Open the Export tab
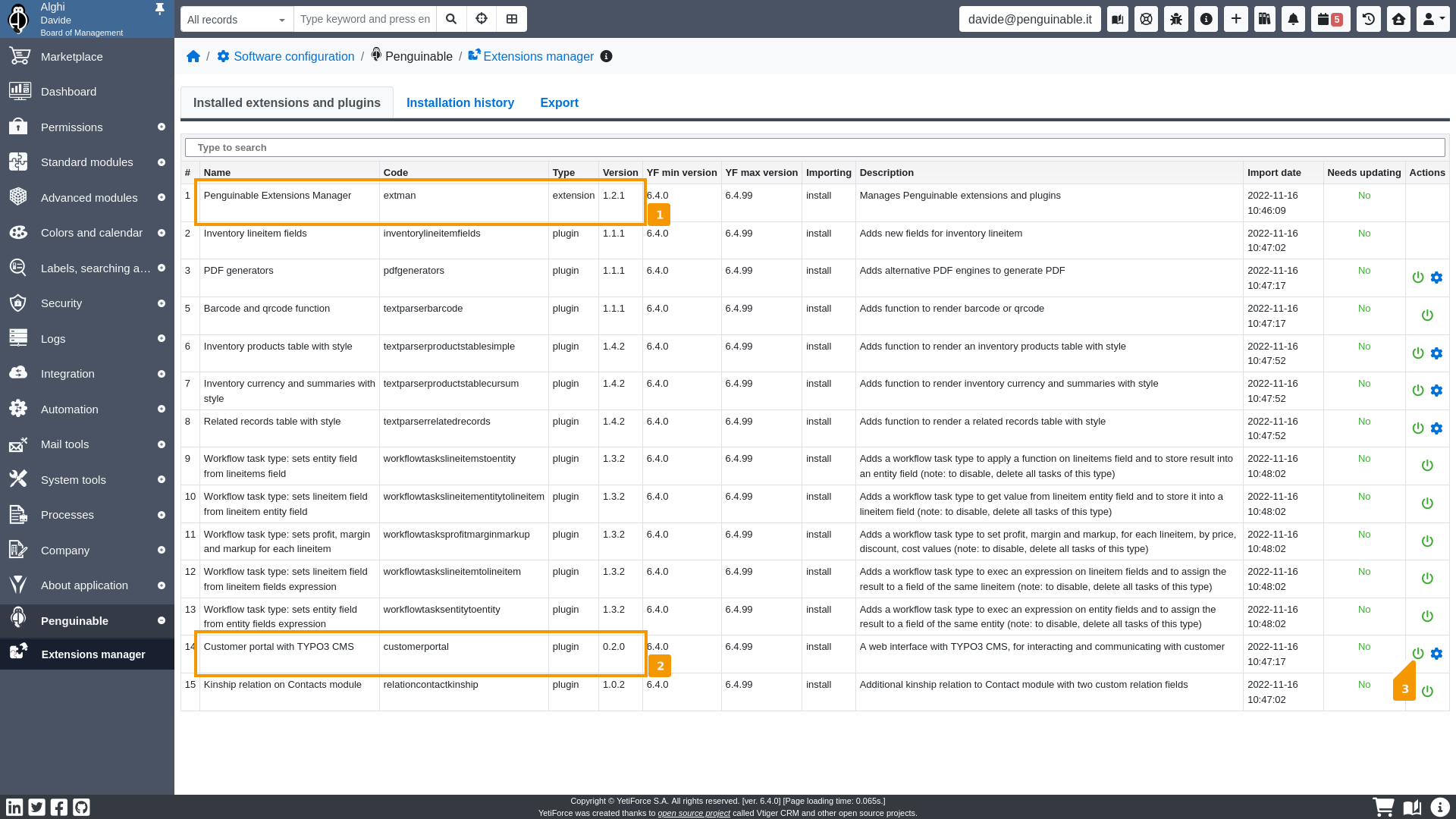The width and height of the screenshot is (1456, 819). [559, 102]
